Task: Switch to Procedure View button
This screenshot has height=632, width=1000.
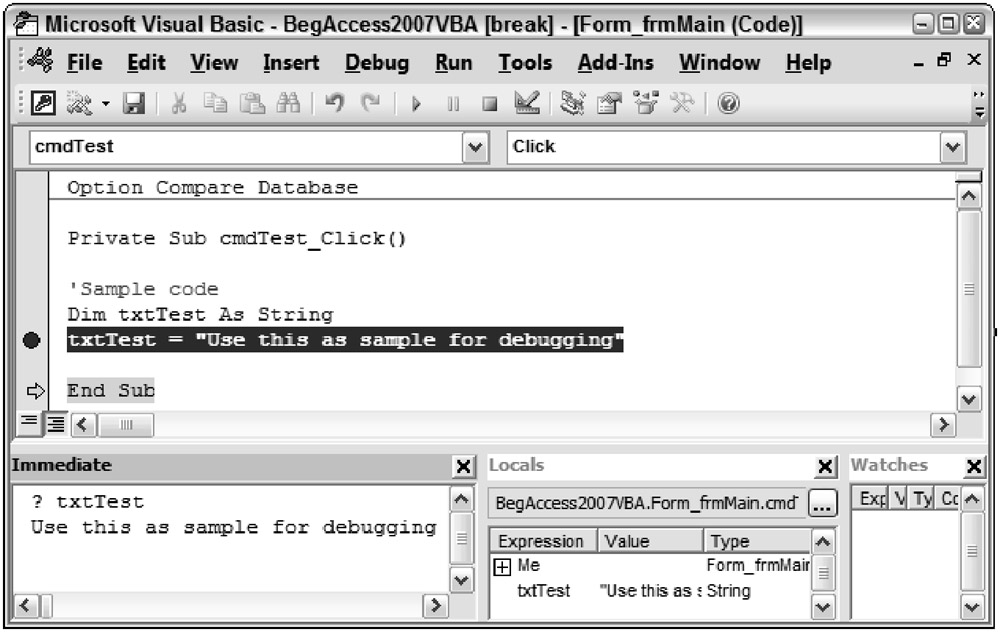Action: point(29,424)
